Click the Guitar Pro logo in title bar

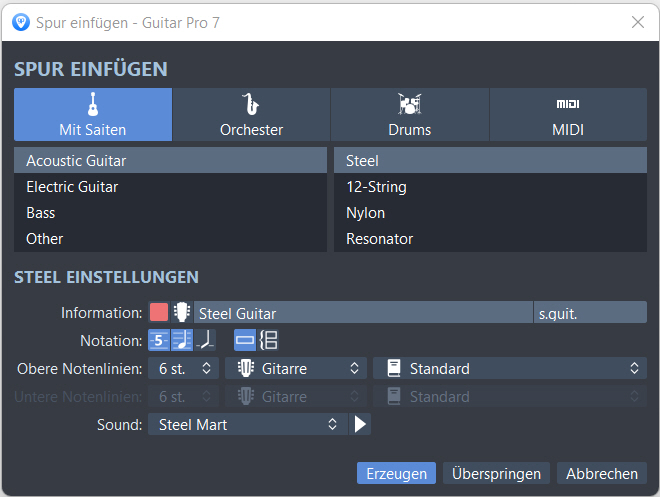pos(20,22)
